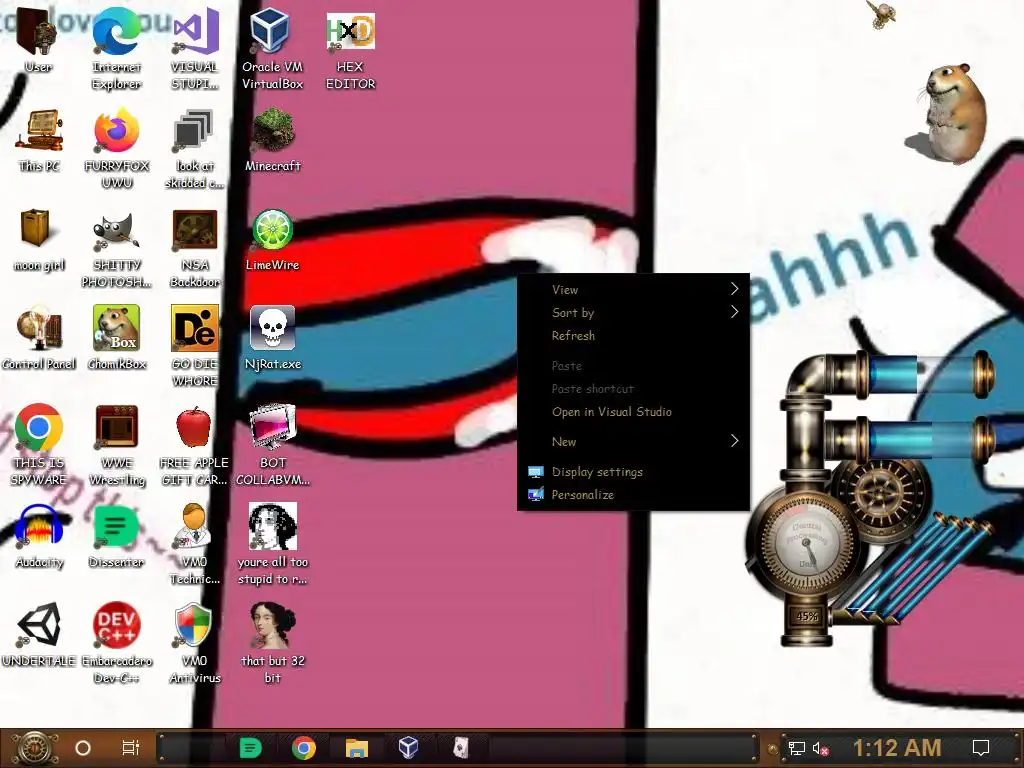Select the This PC desktop icon
This screenshot has height=768, width=1024.
pos(39,140)
